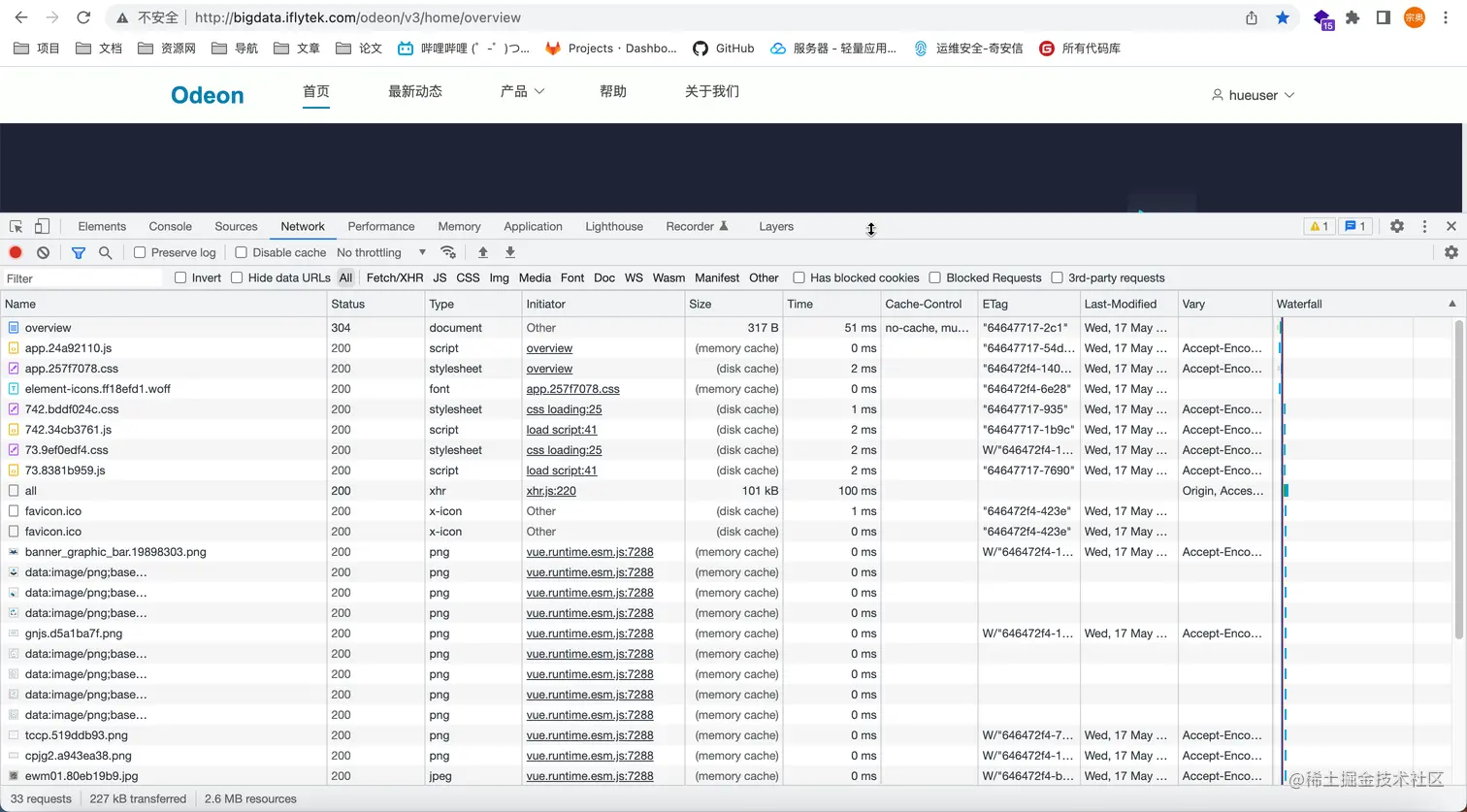Toggle the browser side panel icon
The width and height of the screenshot is (1467, 812).
[x=1384, y=17]
